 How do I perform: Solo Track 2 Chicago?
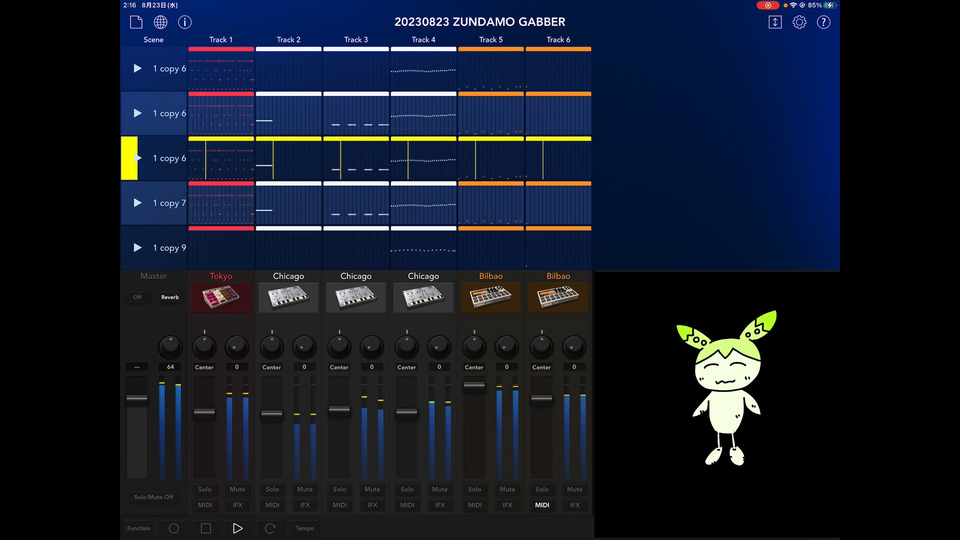click(x=272, y=489)
